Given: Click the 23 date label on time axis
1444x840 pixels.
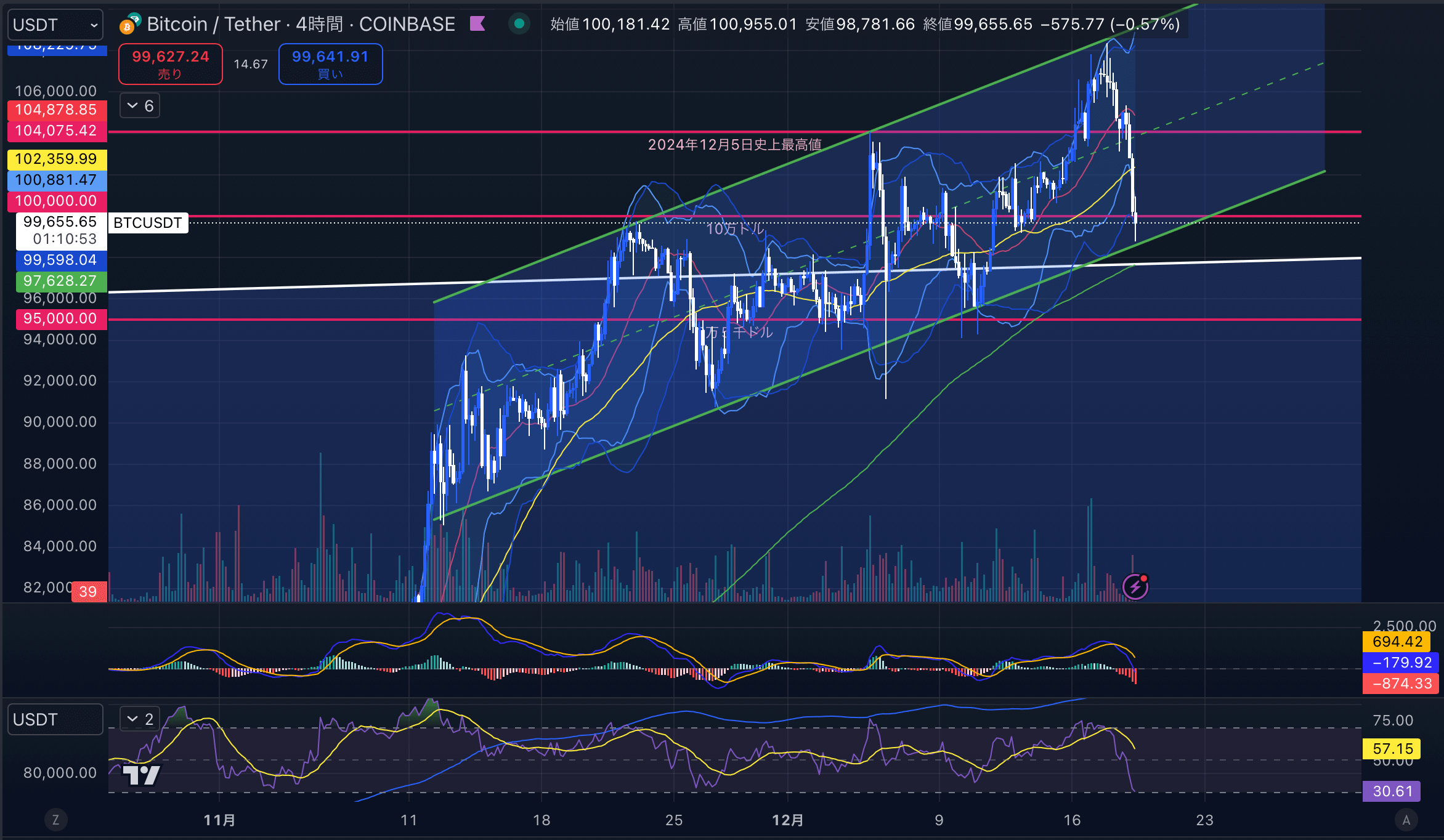Looking at the screenshot, I should (1205, 820).
